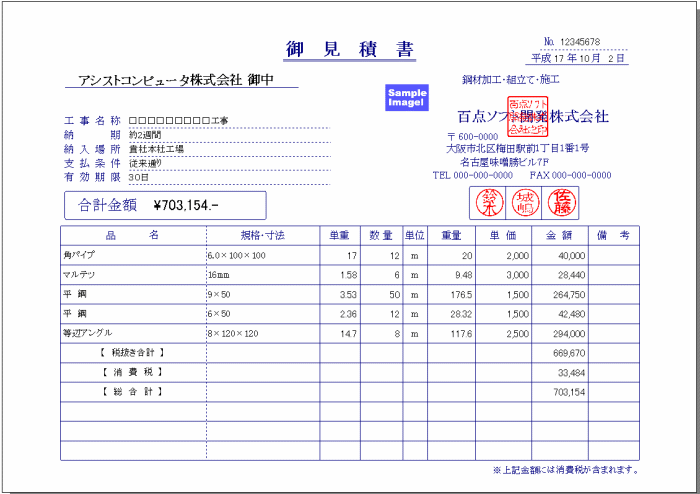Select the item name マルテツ
The height and width of the screenshot is (494, 700).
coord(79,275)
